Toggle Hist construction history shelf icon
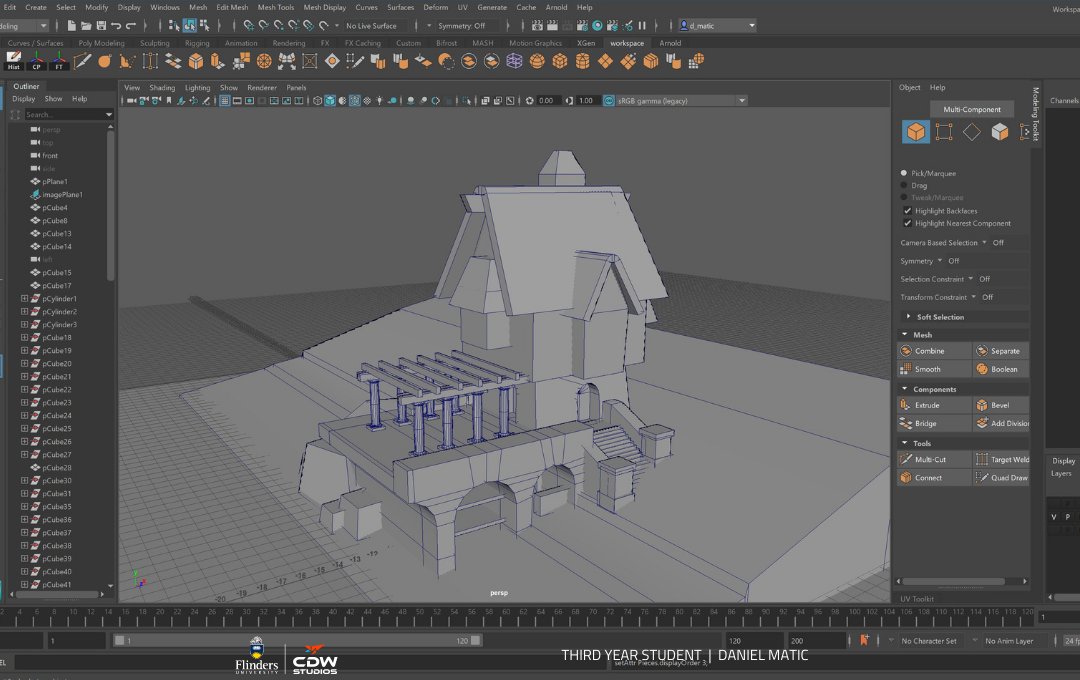 [x=14, y=61]
